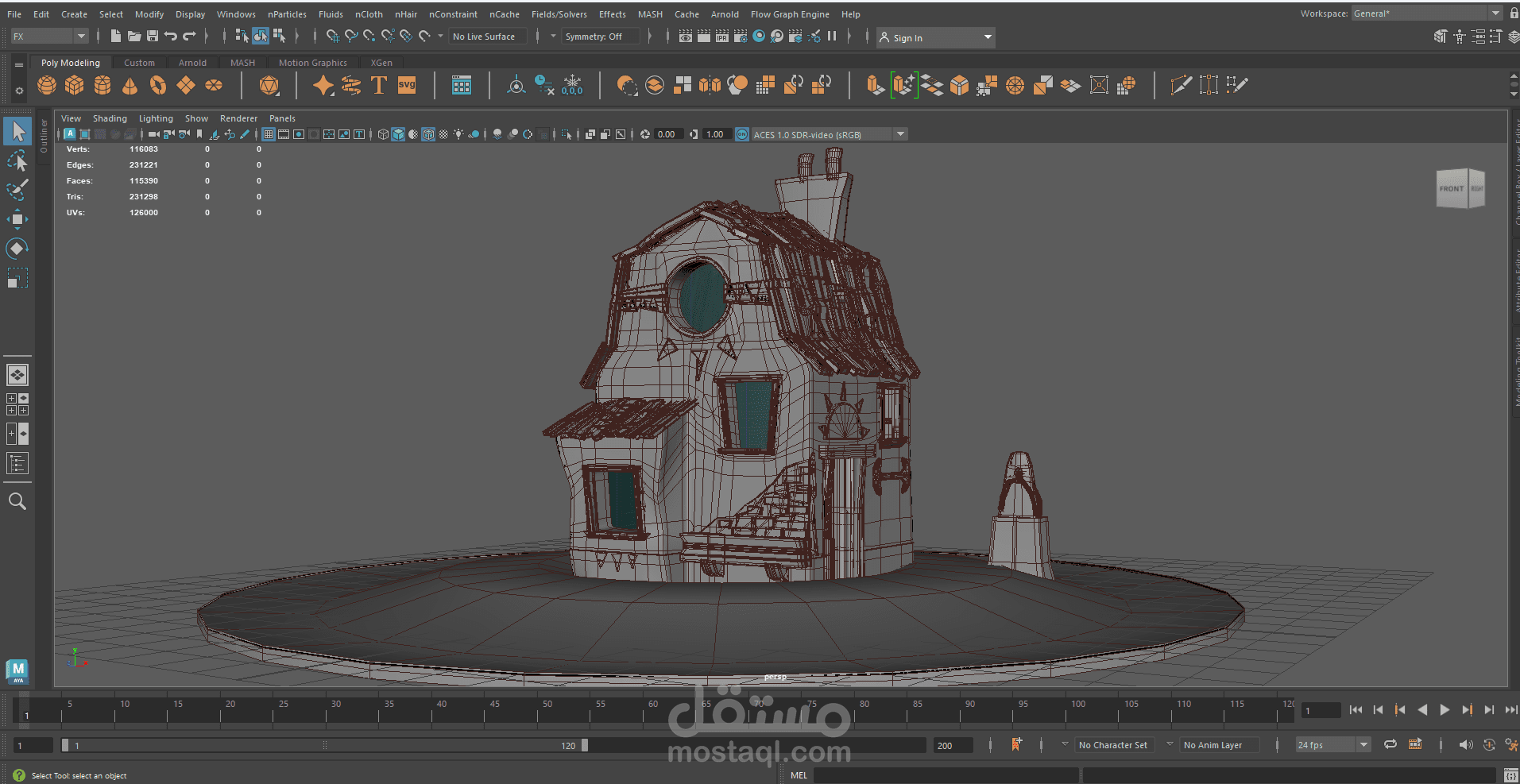The width and height of the screenshot is (1520, 784).
Task: Enable snap to grid magnet
Action: pyautogui.click(x=331, y=36)
